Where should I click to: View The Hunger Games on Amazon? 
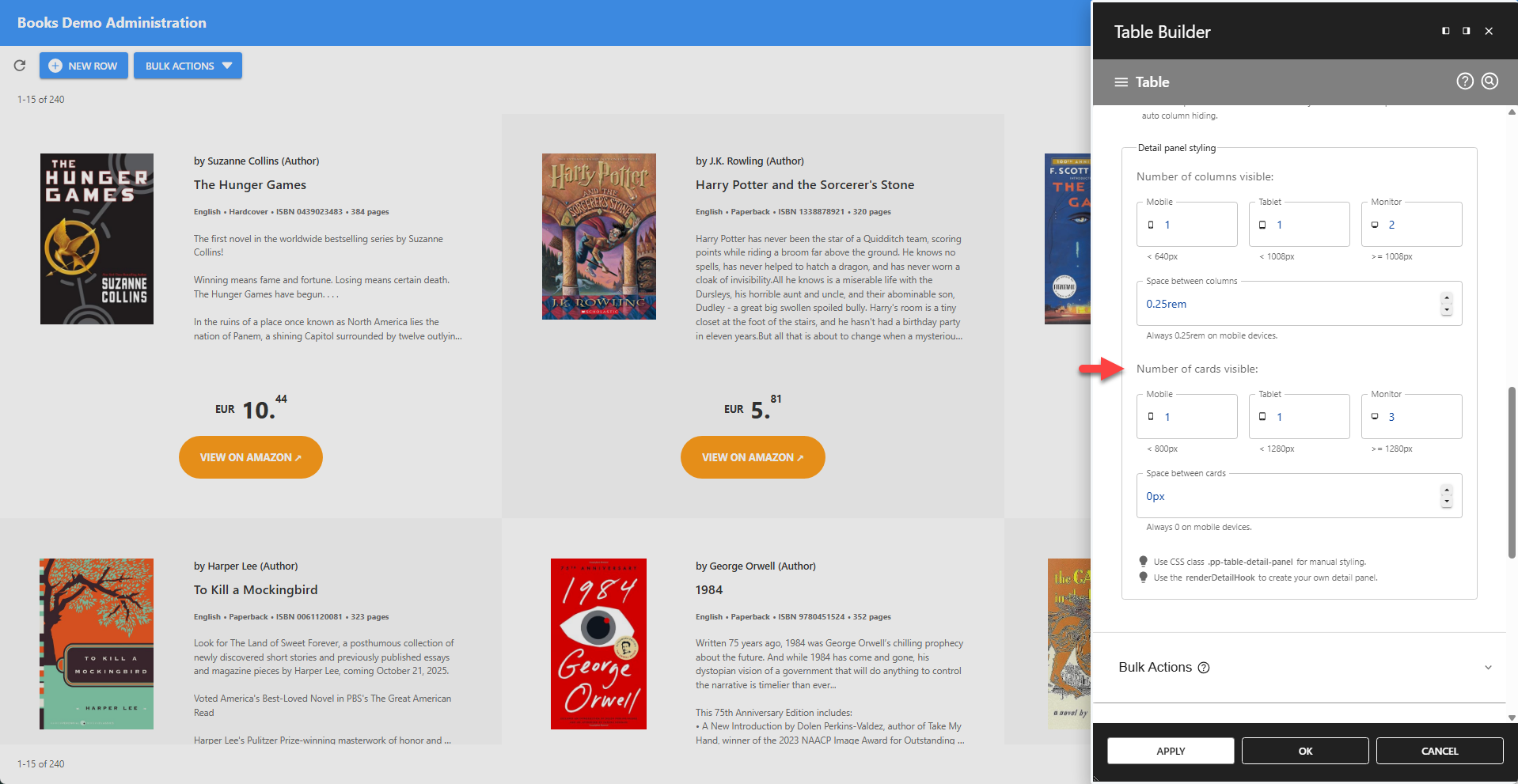tap(251, 457)
